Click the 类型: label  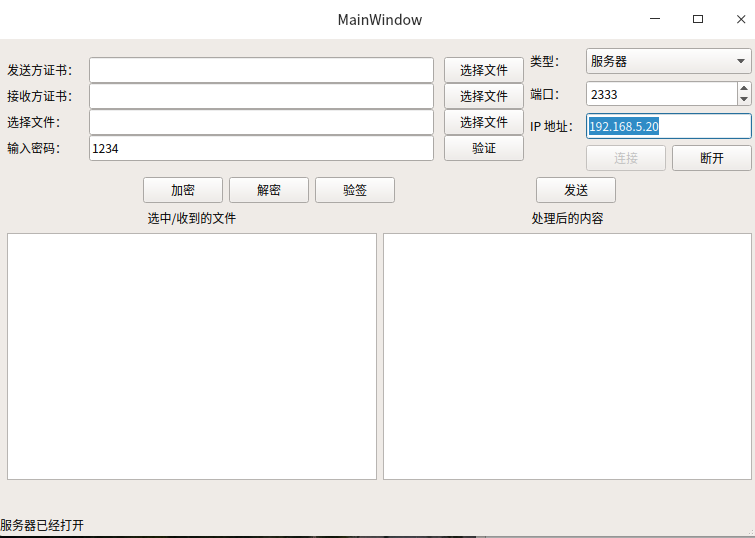(545, 61)
